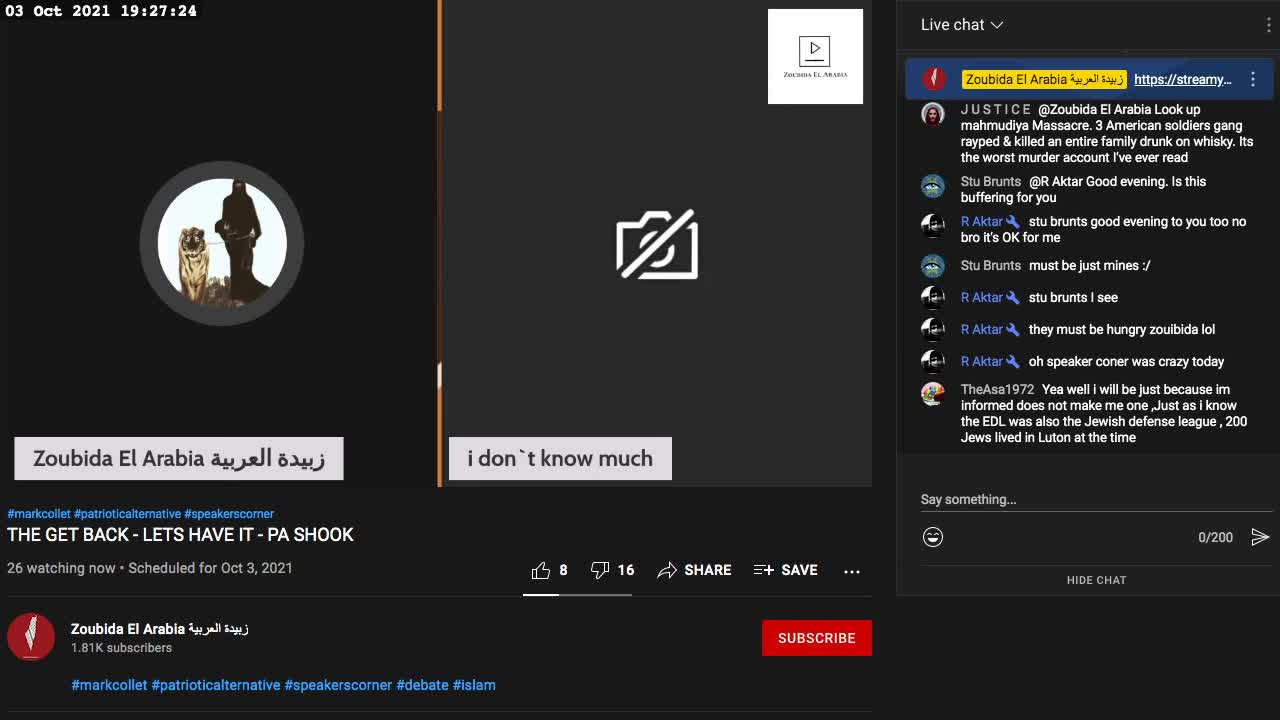This screenshot has height=720, width=1280.
Task: Click TheAsa1972 avatar in chat
Action: 933,393
